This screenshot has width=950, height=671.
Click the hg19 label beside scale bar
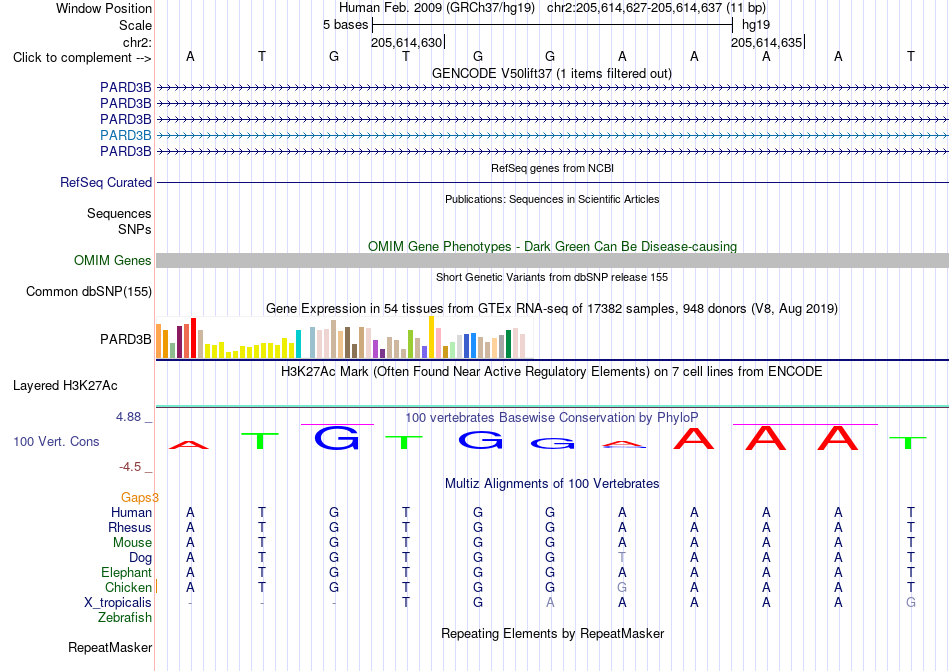[756, 25]
